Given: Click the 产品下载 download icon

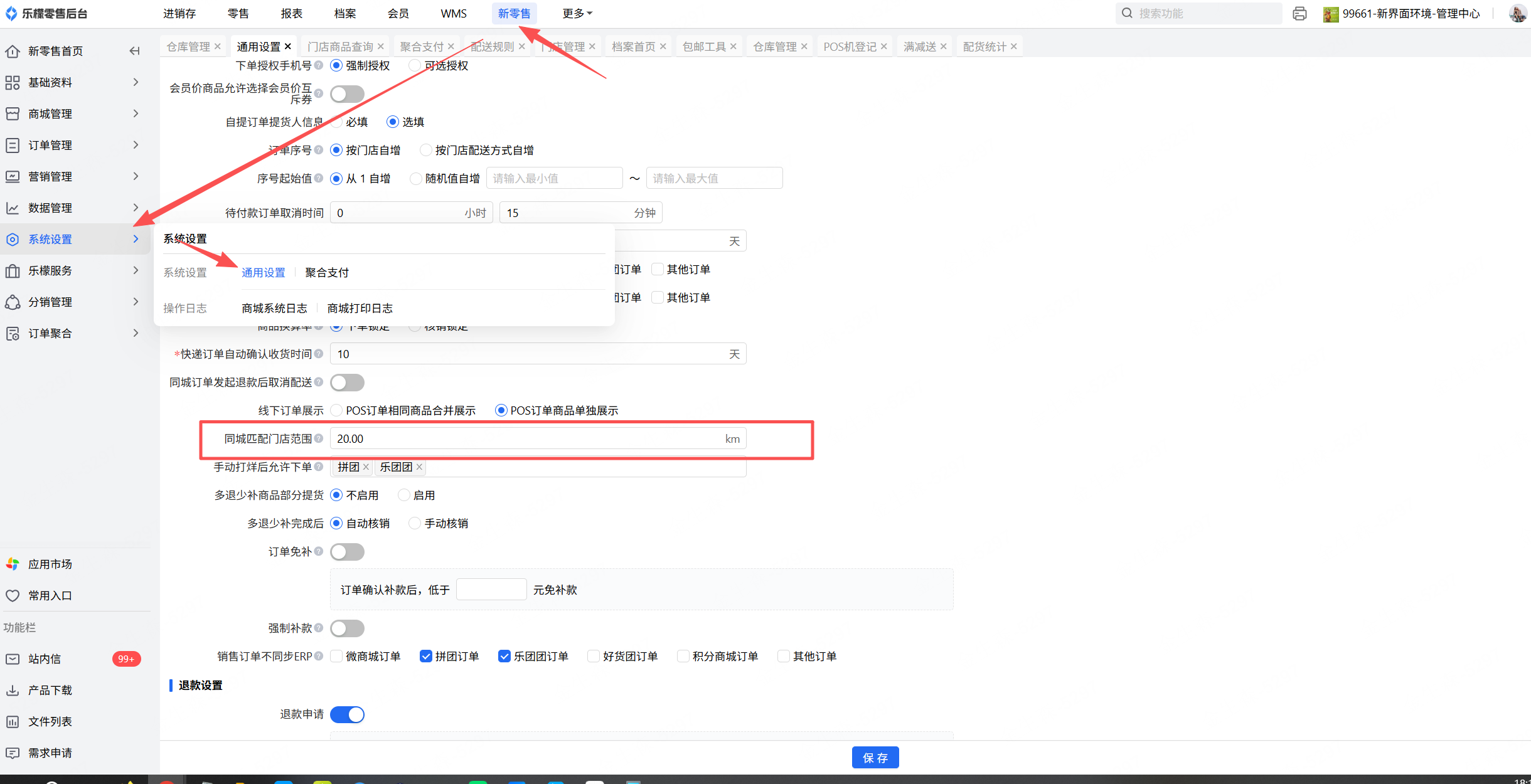Looking at the screenshot, I should click(x=13, y=690).
